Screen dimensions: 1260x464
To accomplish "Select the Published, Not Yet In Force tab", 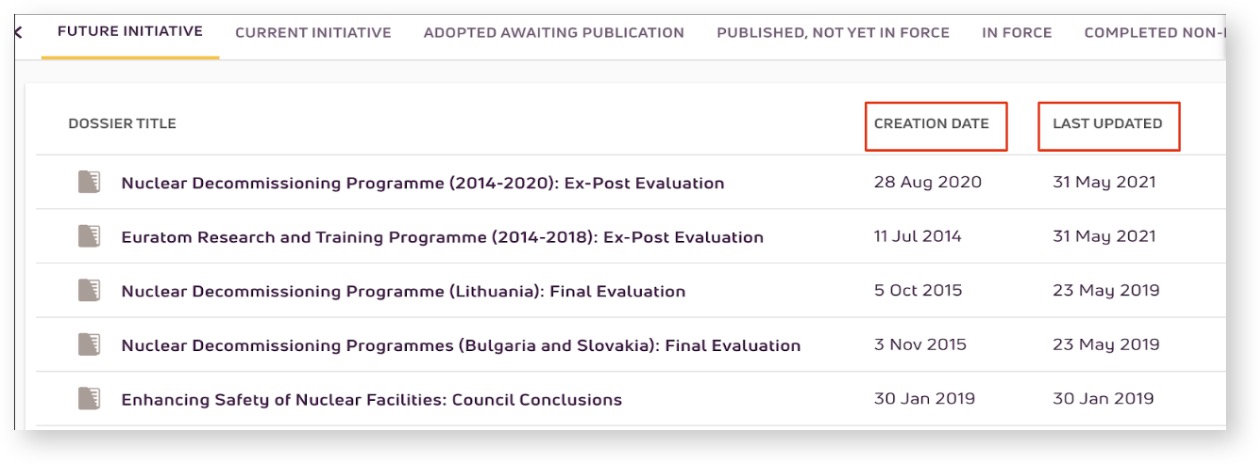I will (833, 33).
